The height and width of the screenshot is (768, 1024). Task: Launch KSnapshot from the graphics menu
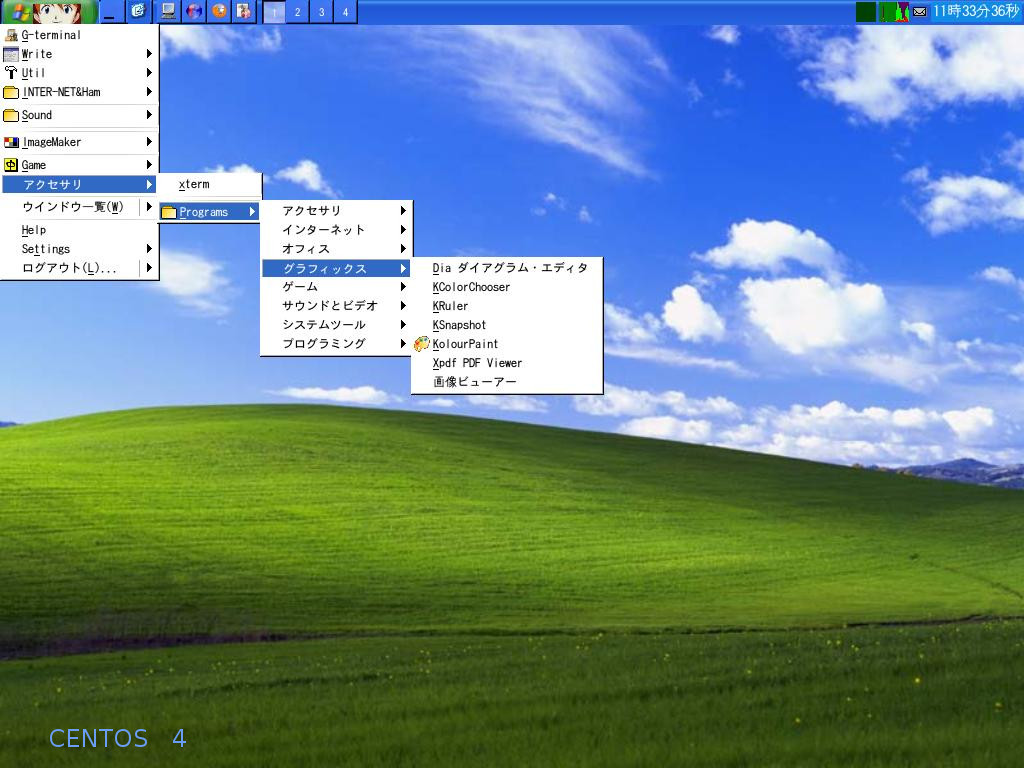coord(458,325)
